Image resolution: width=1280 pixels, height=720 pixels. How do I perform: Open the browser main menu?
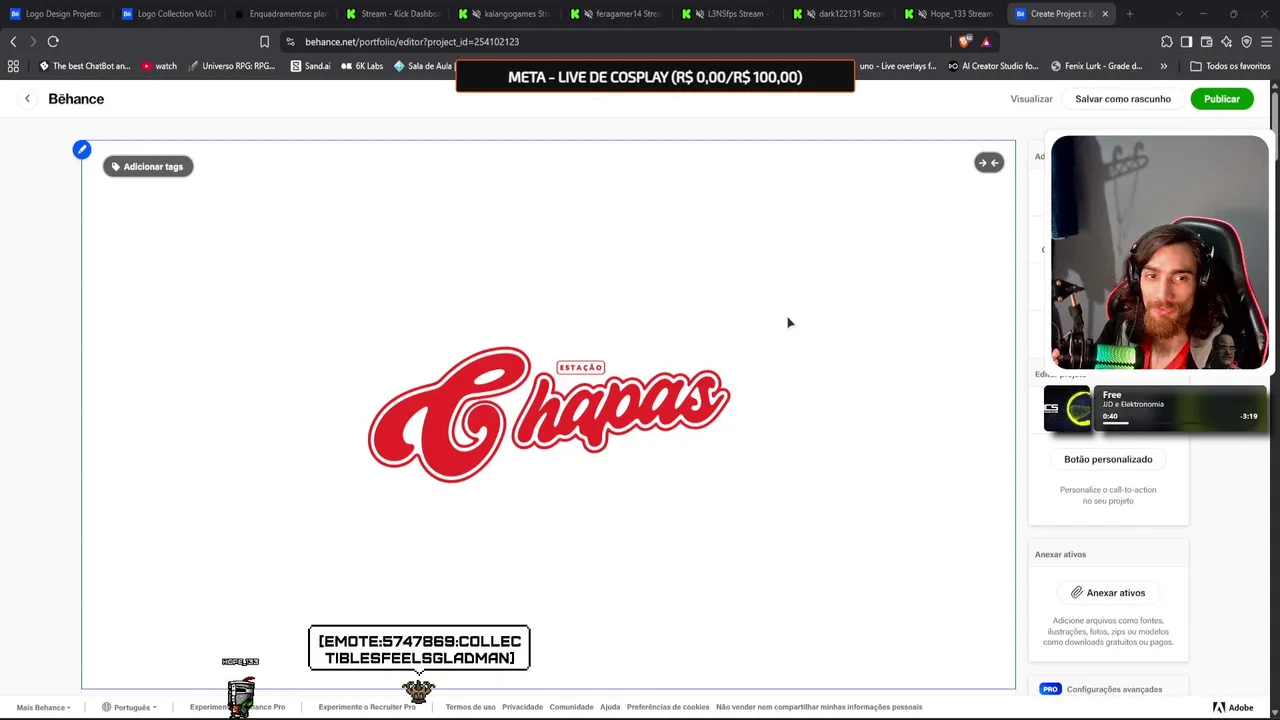pos(1266,42)
